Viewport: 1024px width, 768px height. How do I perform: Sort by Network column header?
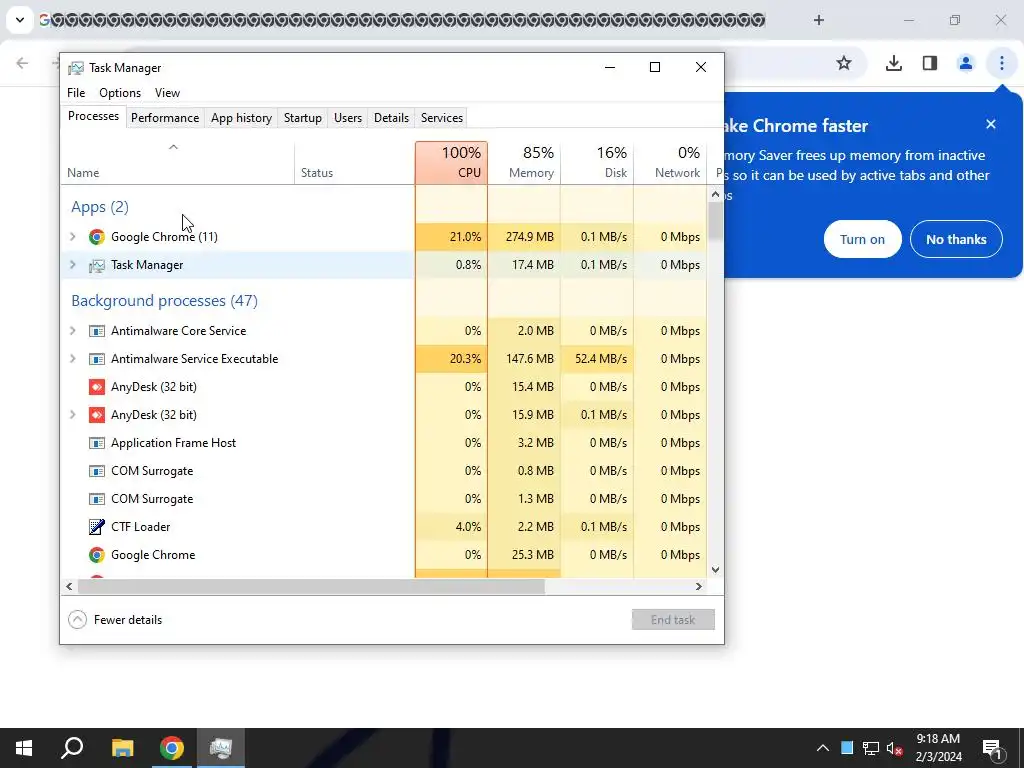[x=670, y=163]
